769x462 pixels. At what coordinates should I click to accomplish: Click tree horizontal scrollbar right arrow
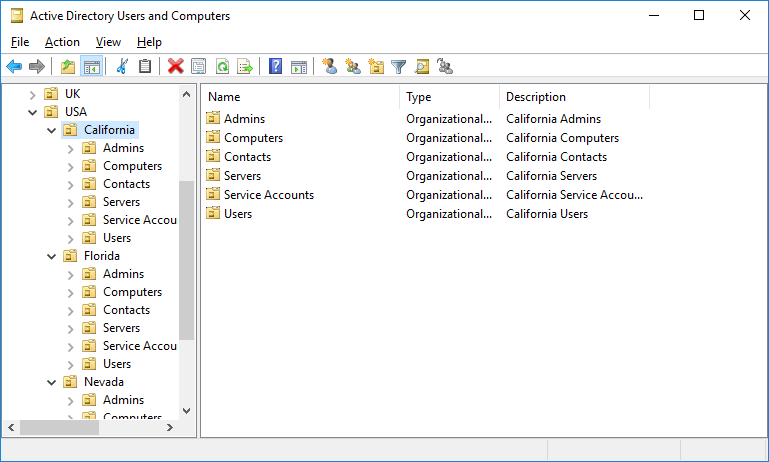[x=170, y=428]
